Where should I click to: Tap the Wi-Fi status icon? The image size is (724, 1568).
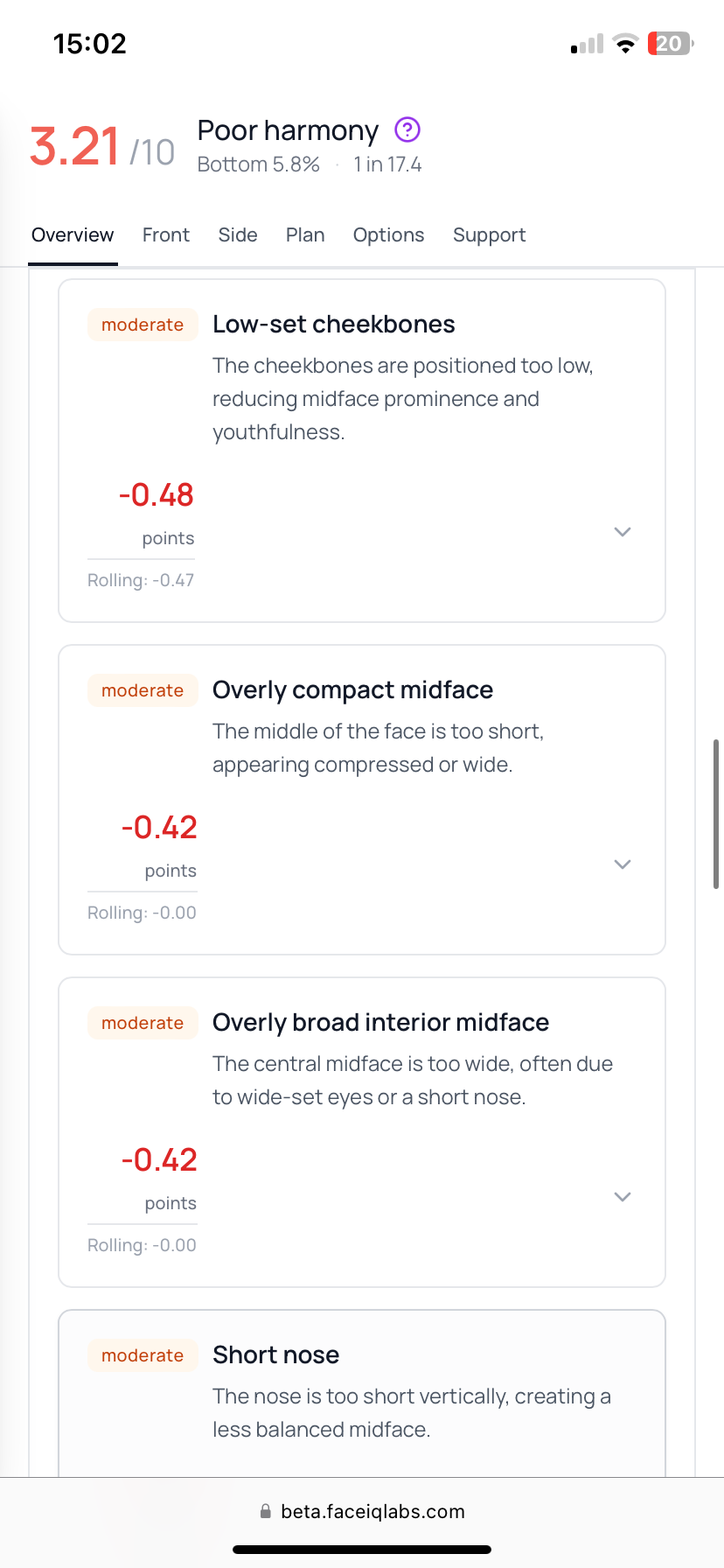[x=625, y=45]
